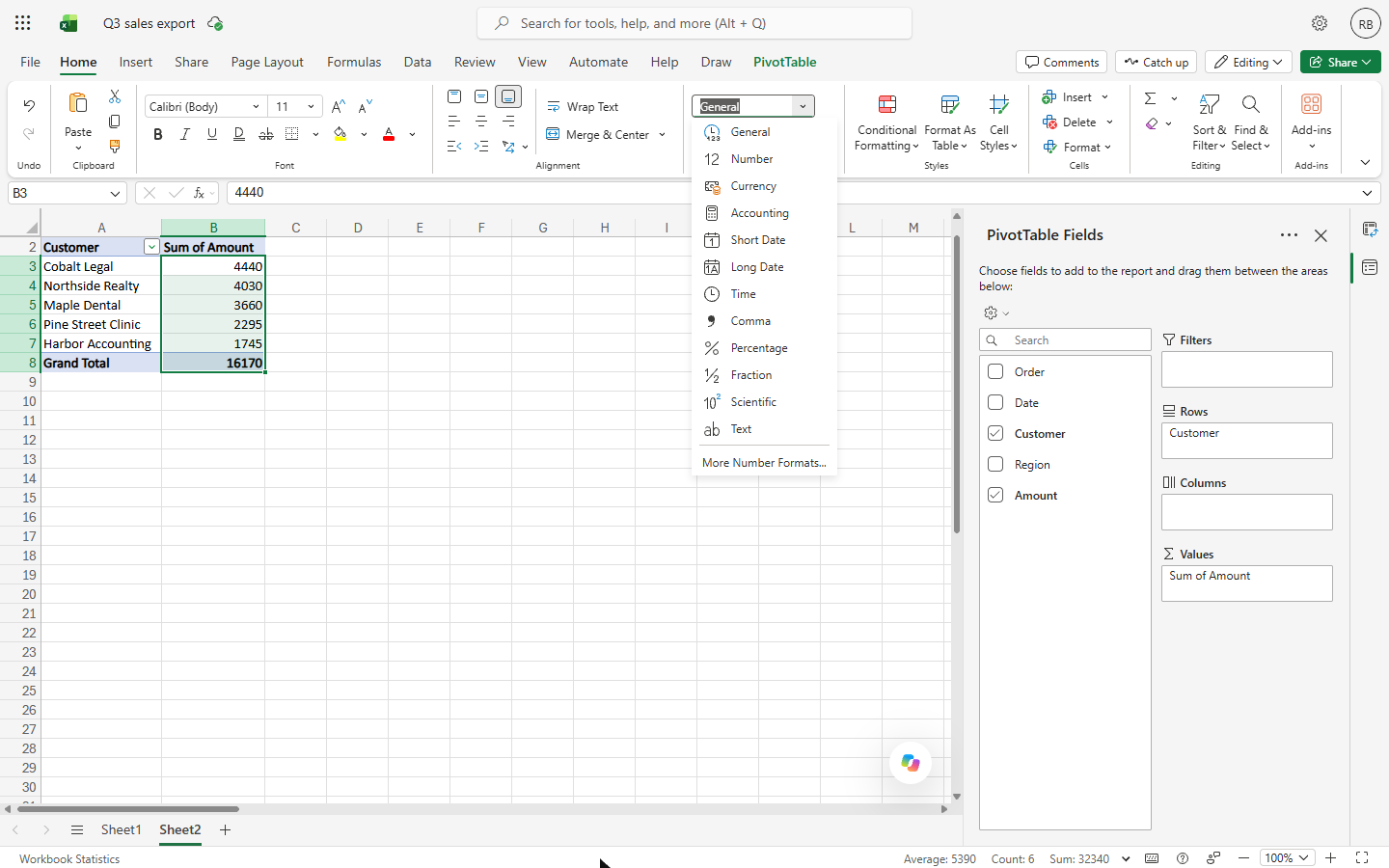The width and height of the screenshot is (1389, 868).
Task: Open the Customer column filter dropdown
Action: 151,247
